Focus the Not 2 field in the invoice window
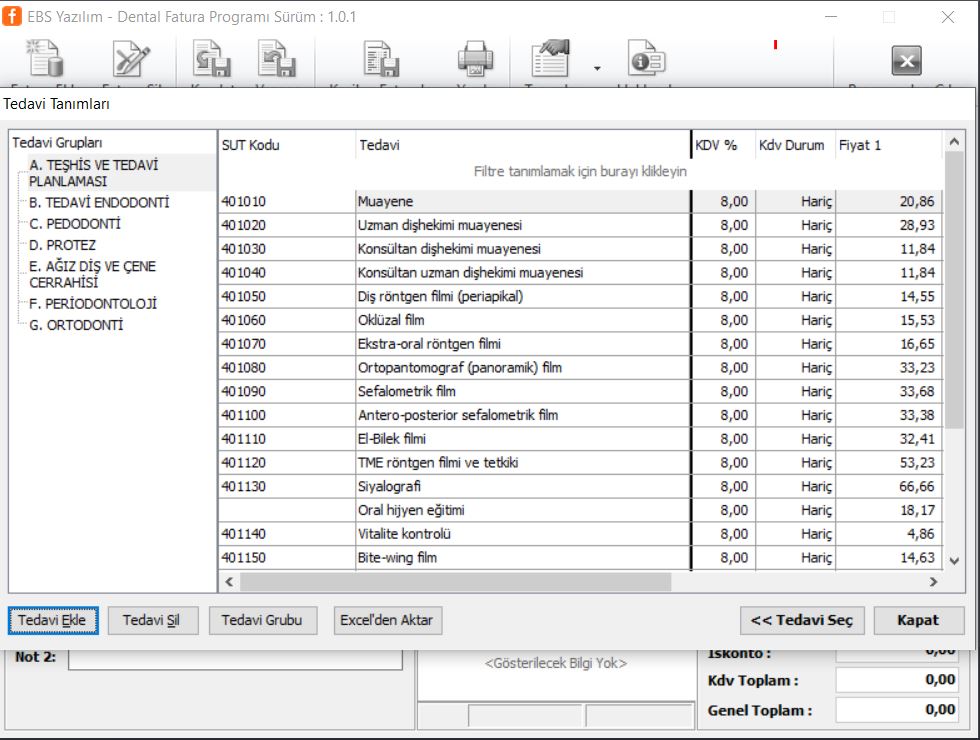Image resolution: width=980 pixels, height=740 pixels. [235, 659]
